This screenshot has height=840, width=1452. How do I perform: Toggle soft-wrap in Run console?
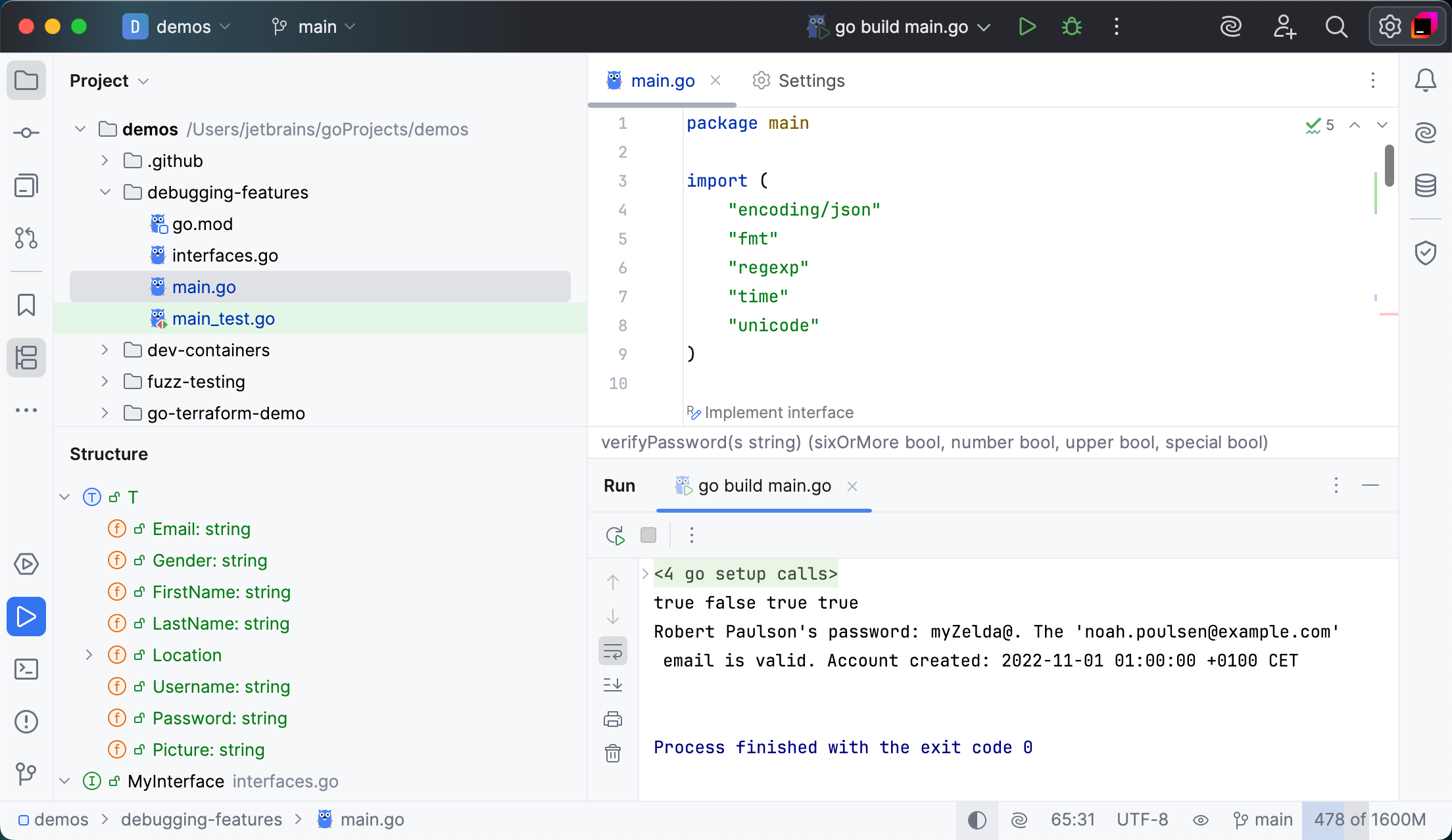click(x=613, y=652)
